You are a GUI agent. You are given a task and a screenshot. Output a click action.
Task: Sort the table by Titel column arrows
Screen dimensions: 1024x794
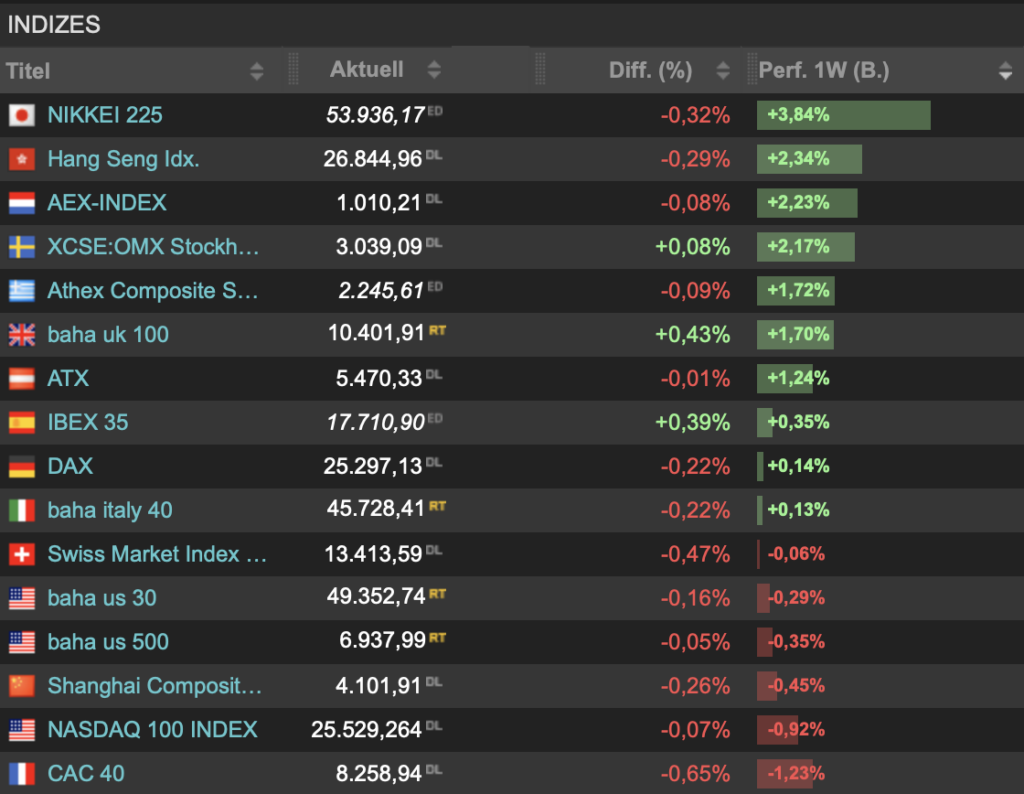coord(257,71)
